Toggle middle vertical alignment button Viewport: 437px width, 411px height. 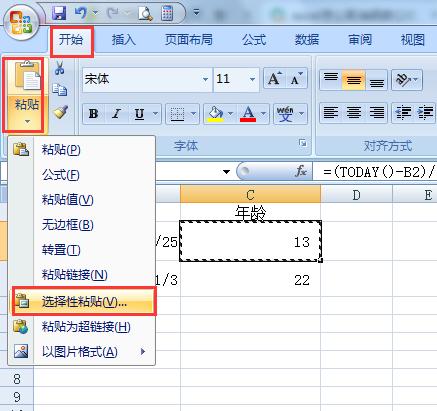(x=353, y=80)
